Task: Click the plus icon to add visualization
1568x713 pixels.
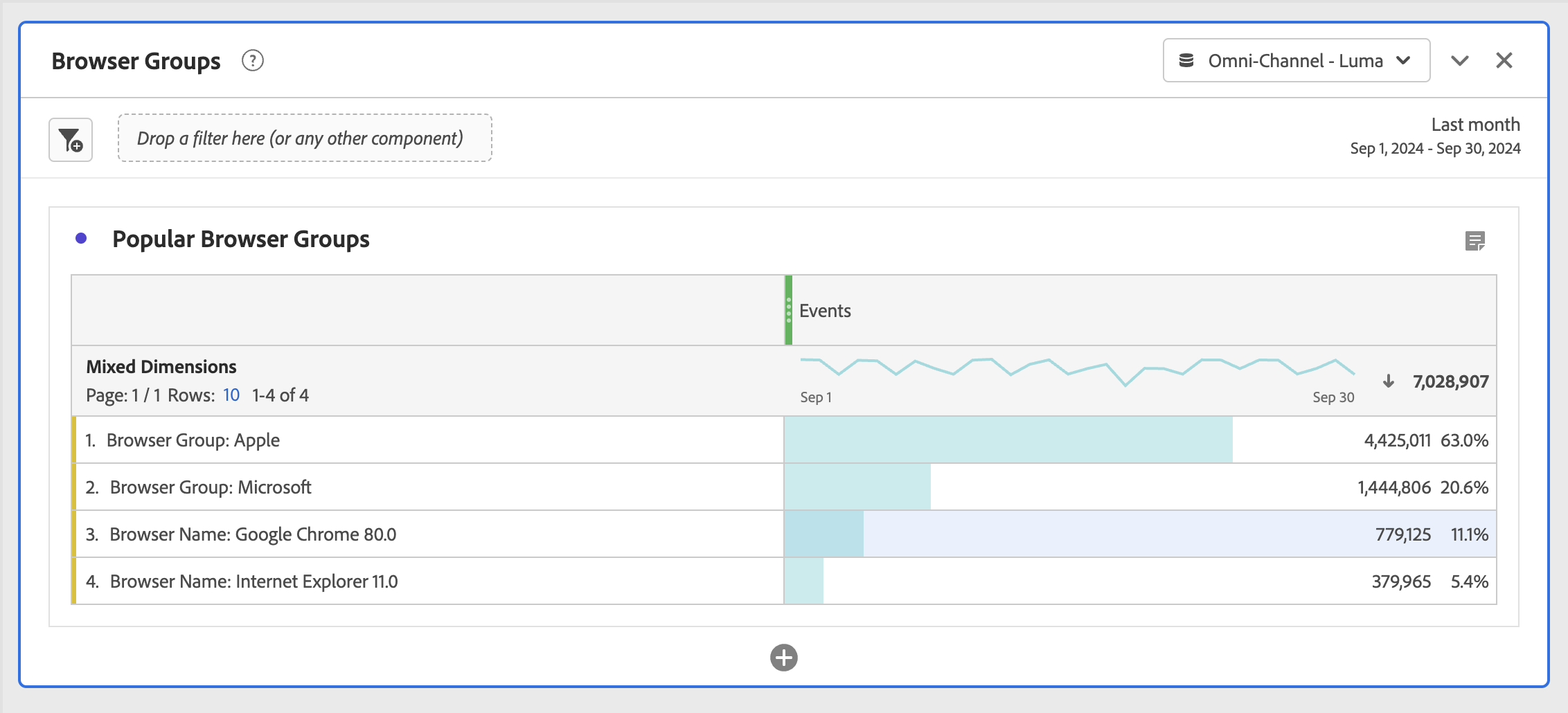Action: coord(784,658)
